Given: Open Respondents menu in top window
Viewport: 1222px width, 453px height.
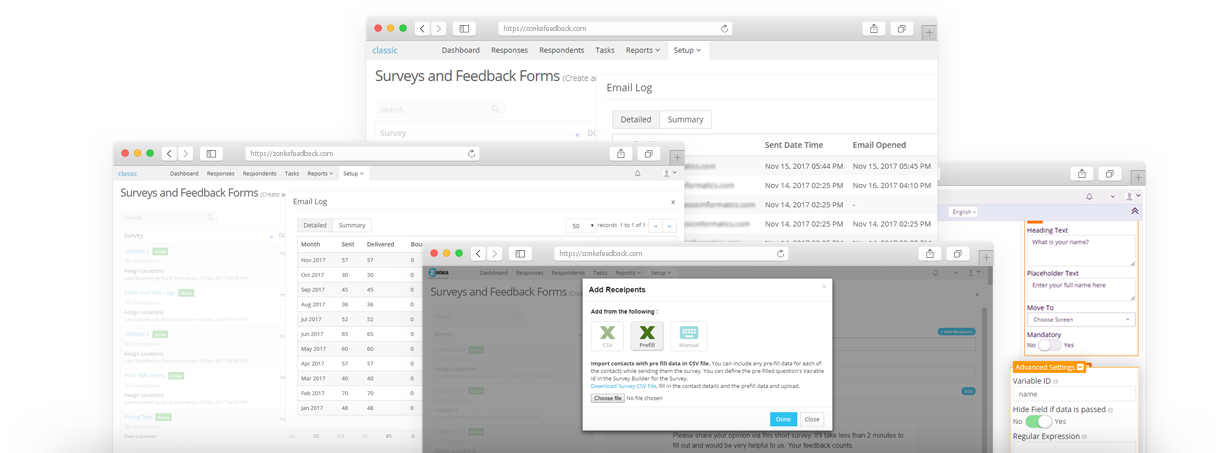Looking at the screenshot, I should [561, 50].
